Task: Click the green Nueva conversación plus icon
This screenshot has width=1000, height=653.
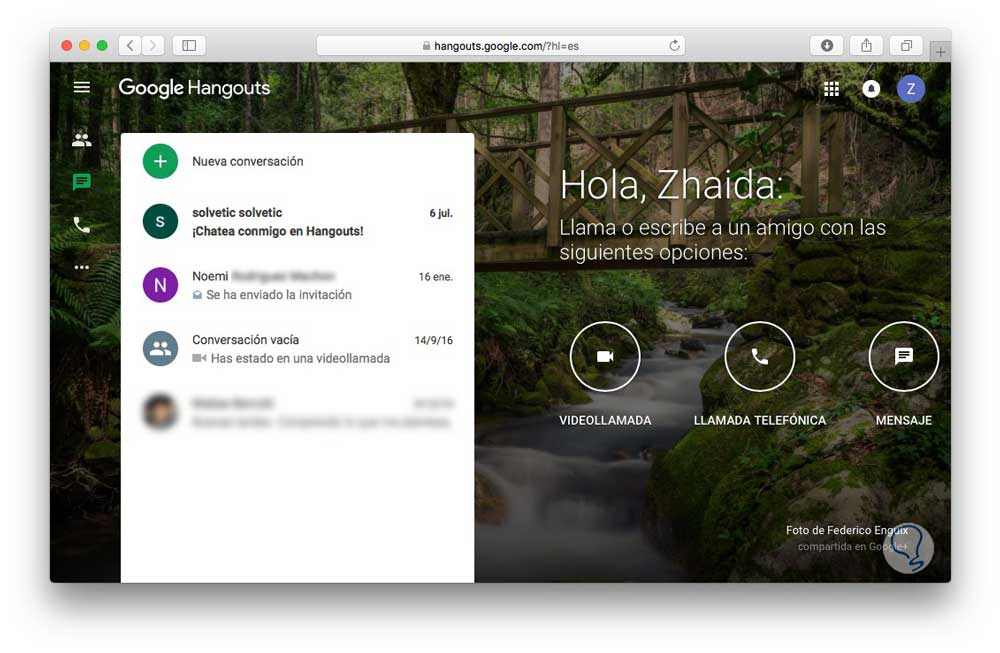Action: pyautogui.click(x=160, y=161)
